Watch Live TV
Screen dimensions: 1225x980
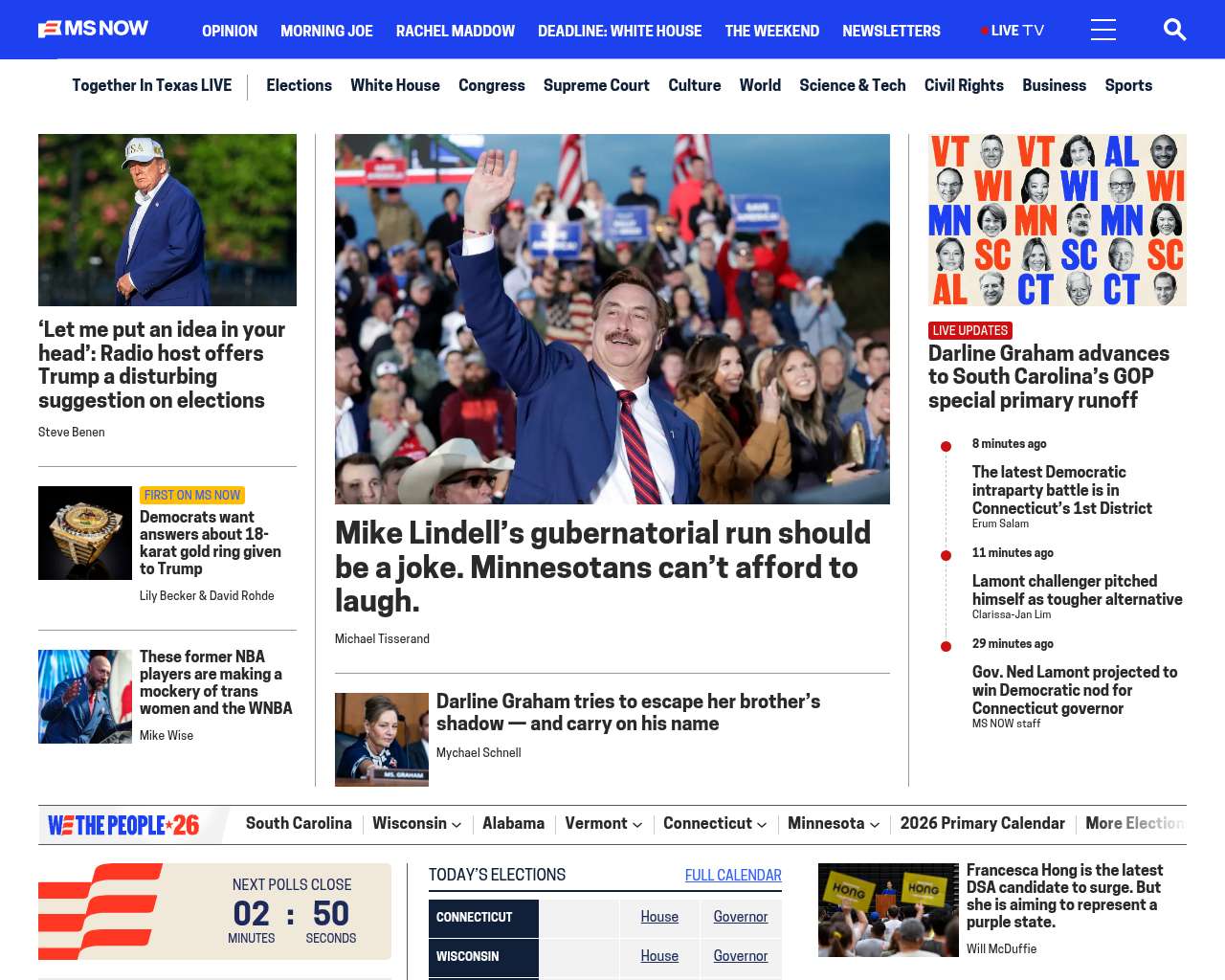(x=1013, y=31)
